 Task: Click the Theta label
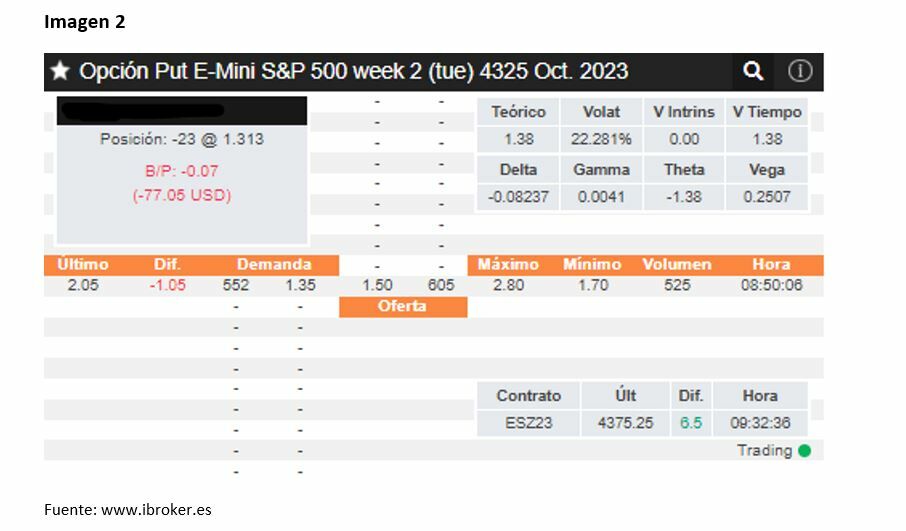click(684, 170)
